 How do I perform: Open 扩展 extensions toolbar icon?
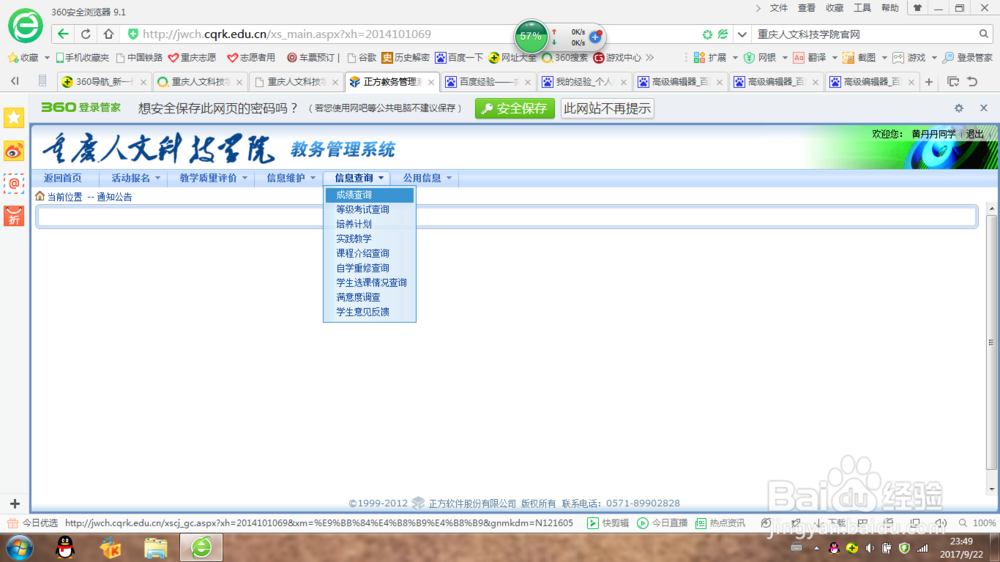coord(710,57)
